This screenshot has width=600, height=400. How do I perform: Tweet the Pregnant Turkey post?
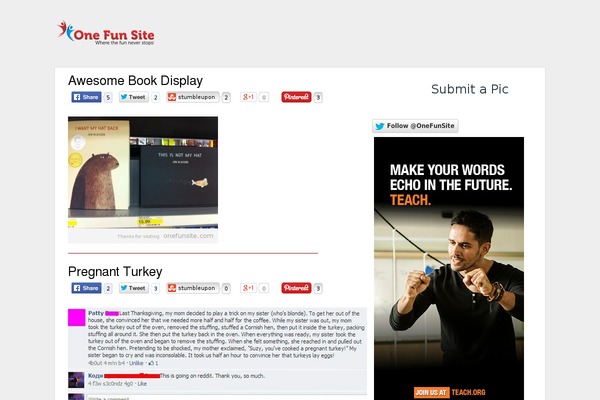click(x=134, y=288)
